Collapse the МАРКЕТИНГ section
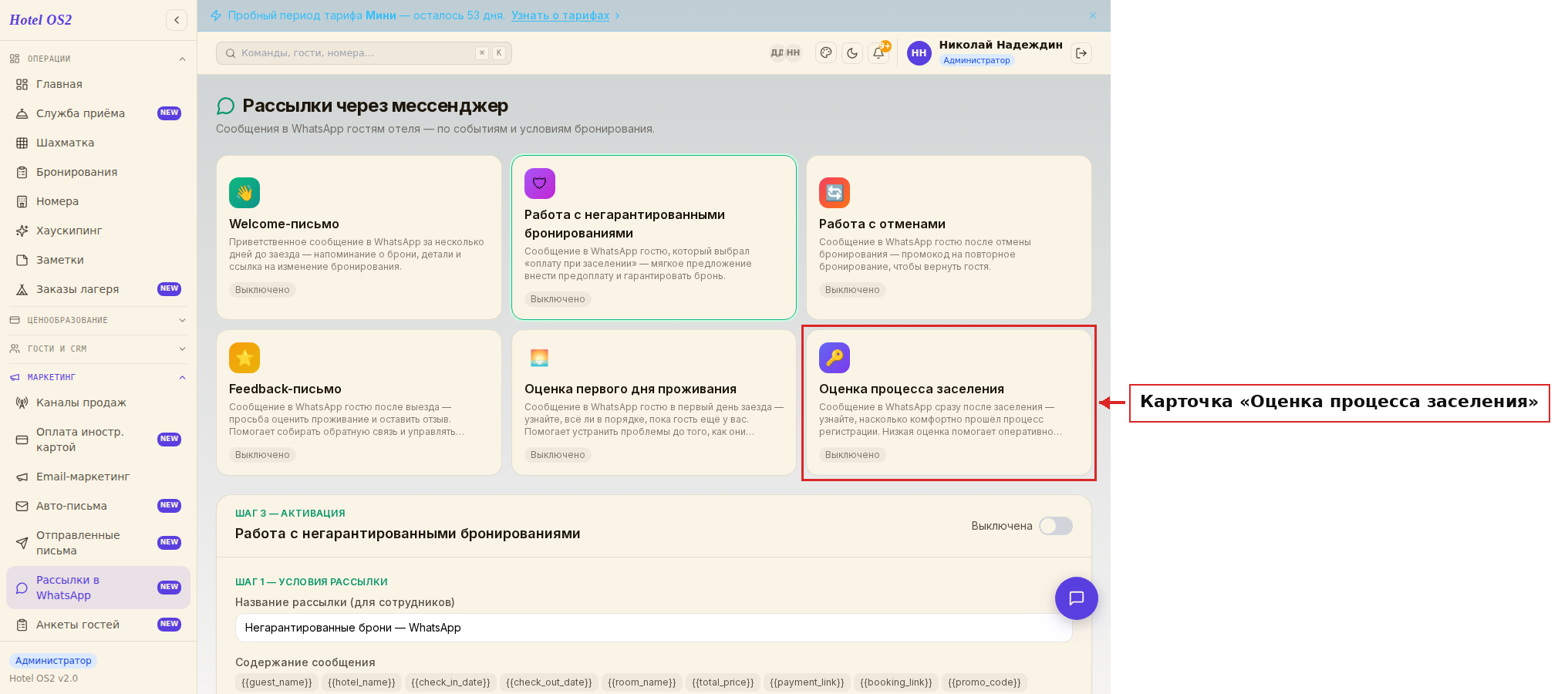 [x=98, y=377]
